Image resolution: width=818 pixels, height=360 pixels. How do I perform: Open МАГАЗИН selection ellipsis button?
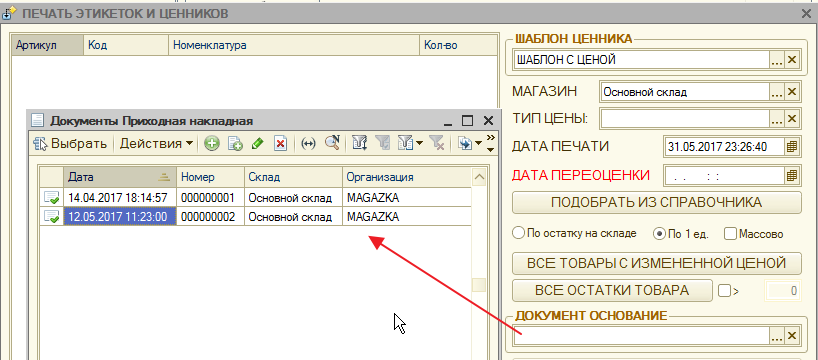click(777, 92)
